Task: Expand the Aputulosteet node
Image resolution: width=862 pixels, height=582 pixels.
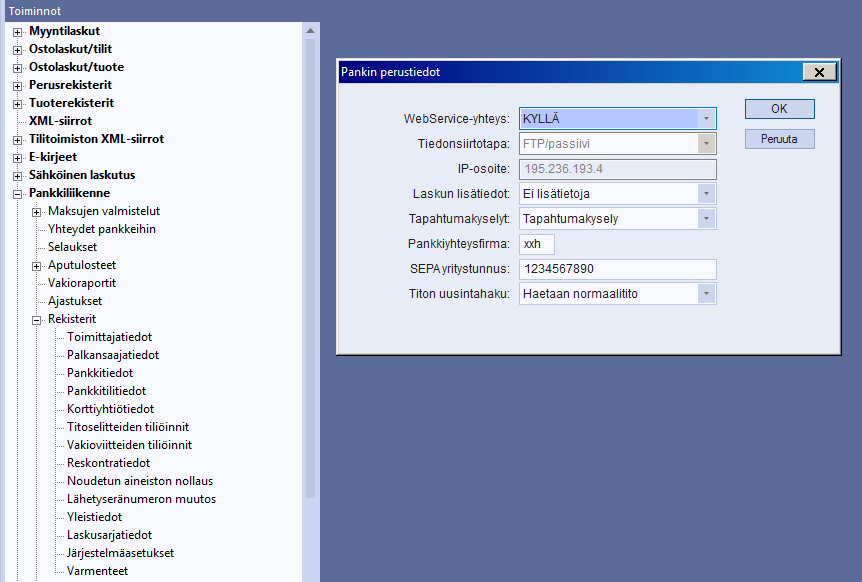Action: tap(36, 265)
